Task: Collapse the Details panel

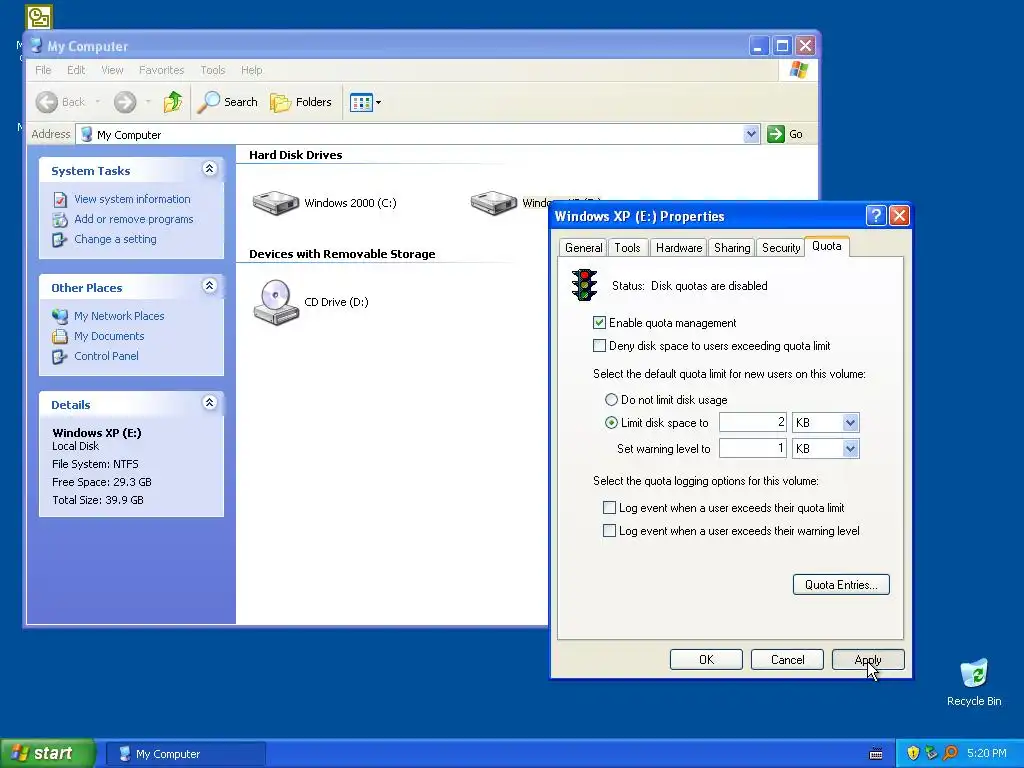Action: coord(210,403)
